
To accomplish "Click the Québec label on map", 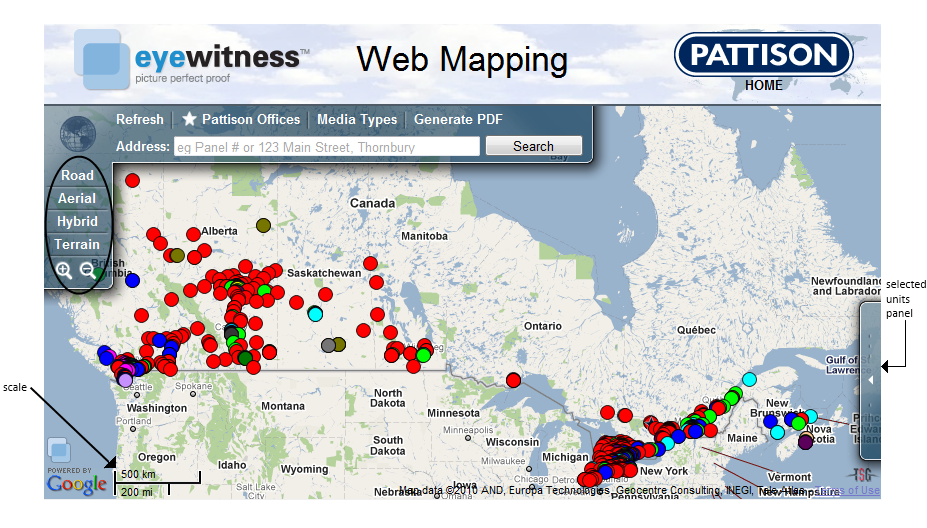I will click(x=696, y=330).
